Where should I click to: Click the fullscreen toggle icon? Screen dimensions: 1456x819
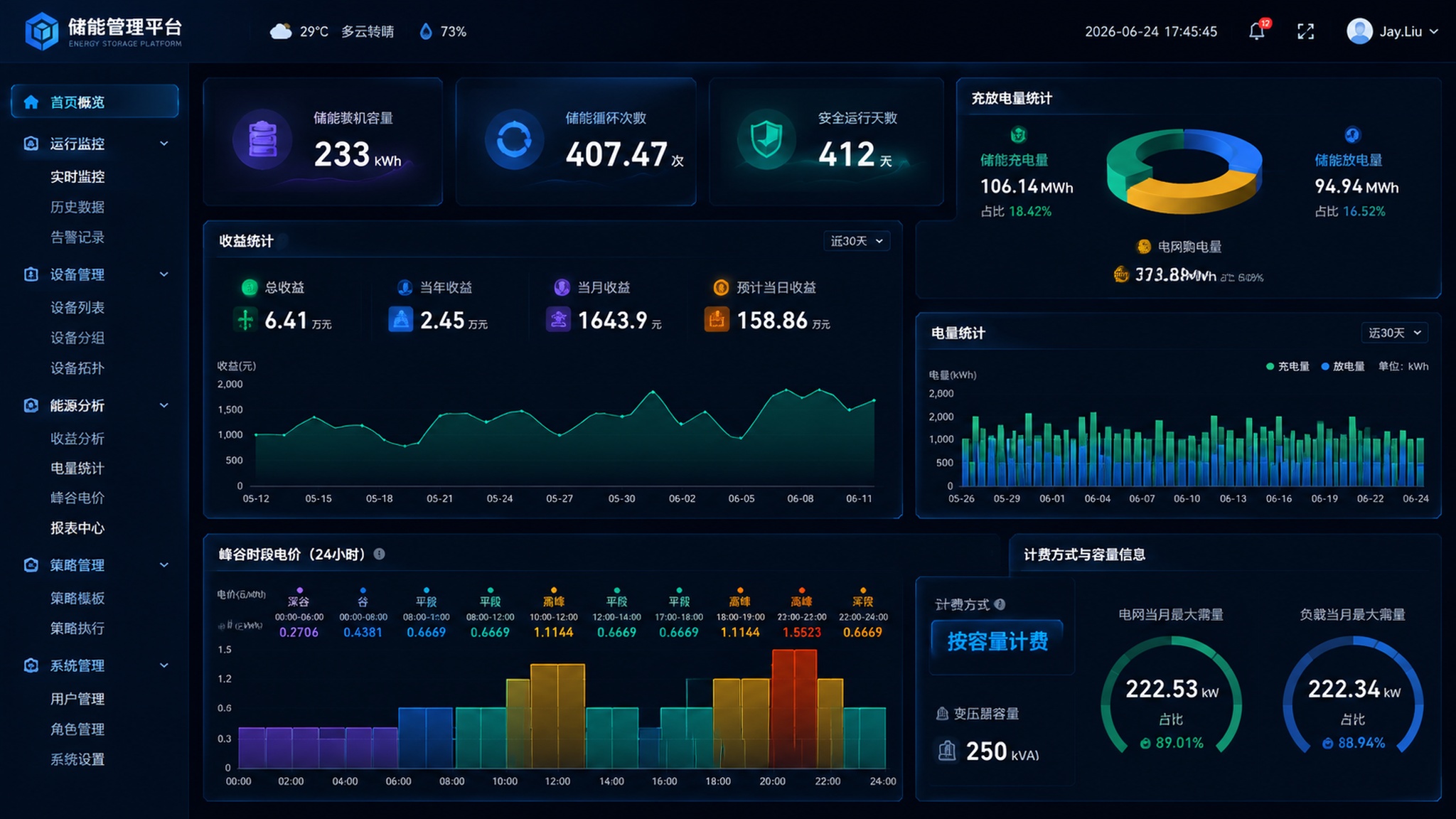1305,31
